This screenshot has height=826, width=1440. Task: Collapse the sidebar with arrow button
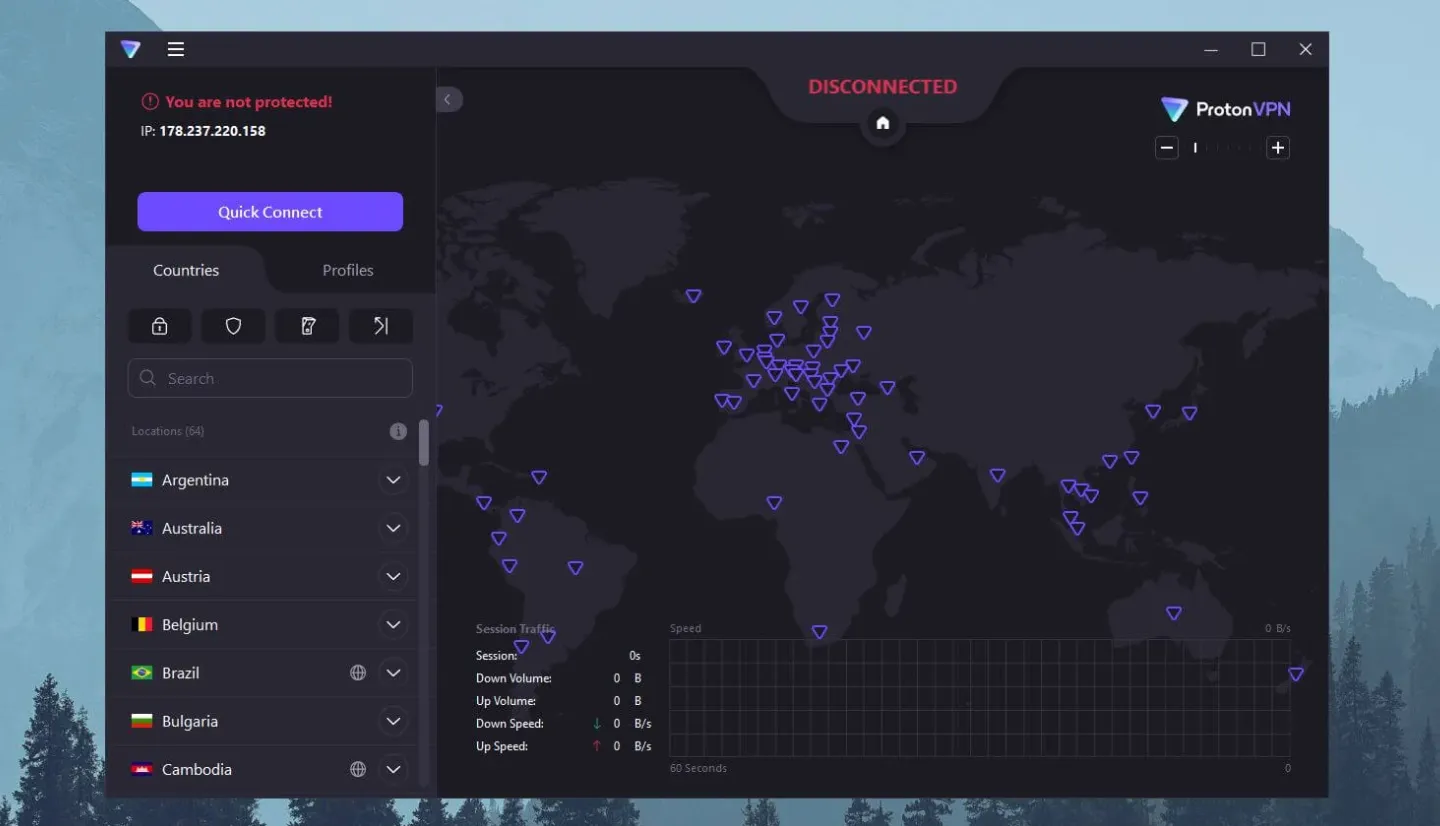coord(448,99)
